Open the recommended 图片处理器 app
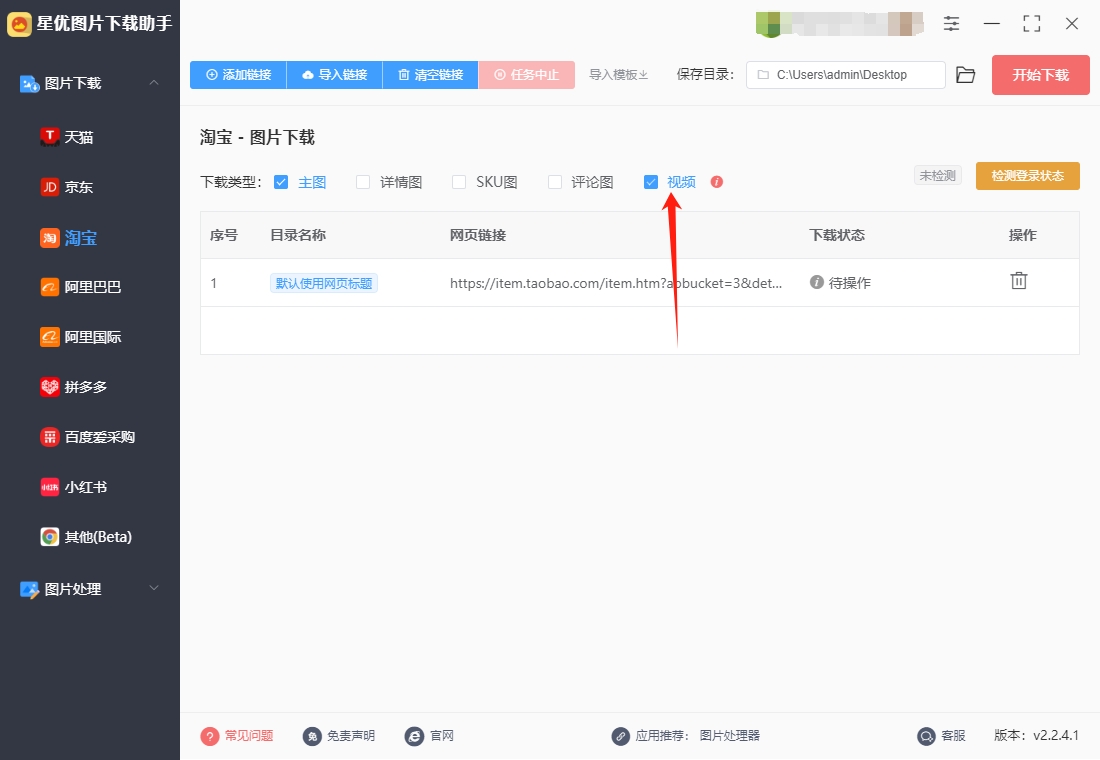 pyautogui.click(x=730, y=735)
